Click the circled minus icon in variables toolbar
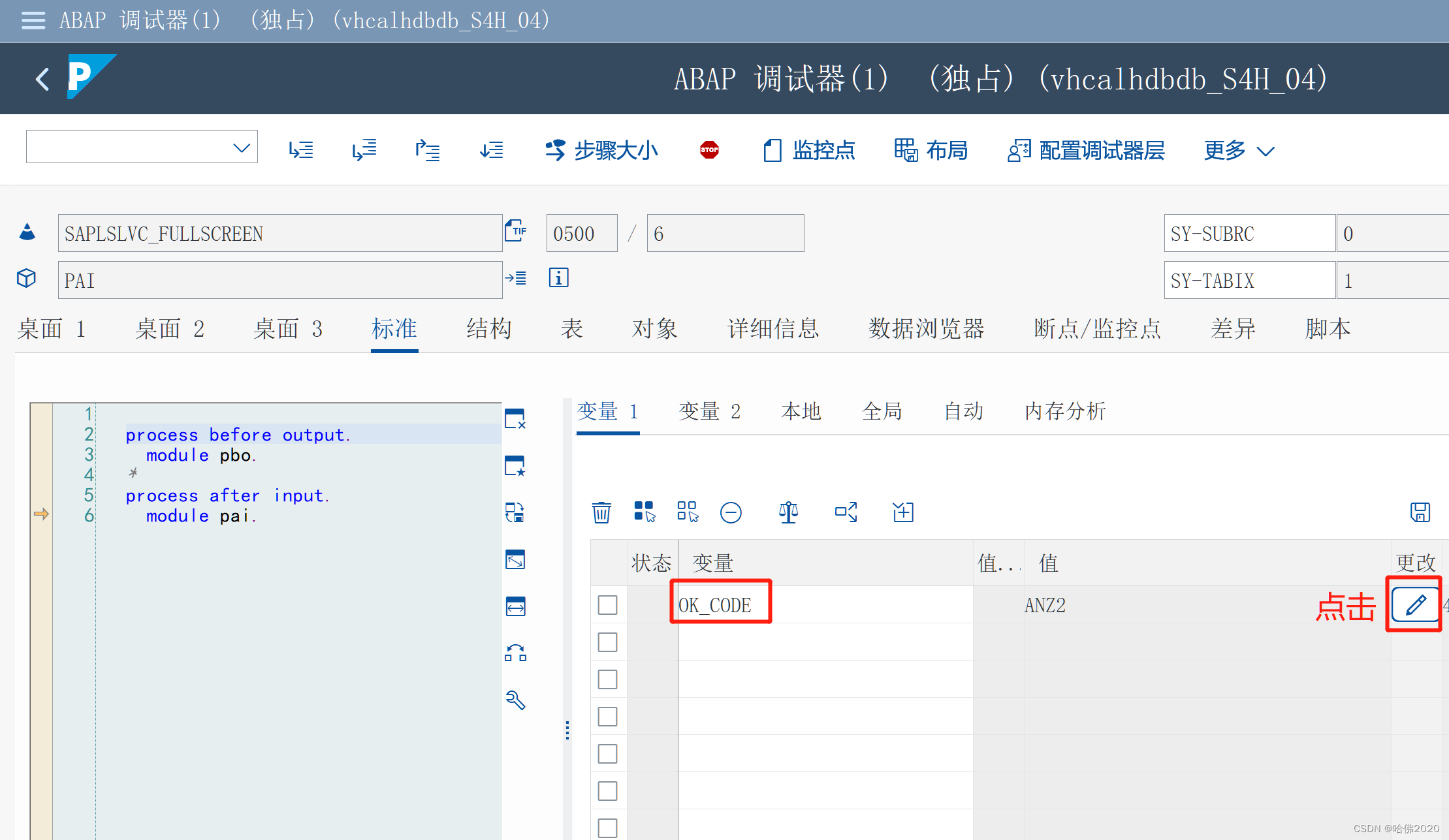This screenshot has height=840, width=1449. tap(731, 512)
